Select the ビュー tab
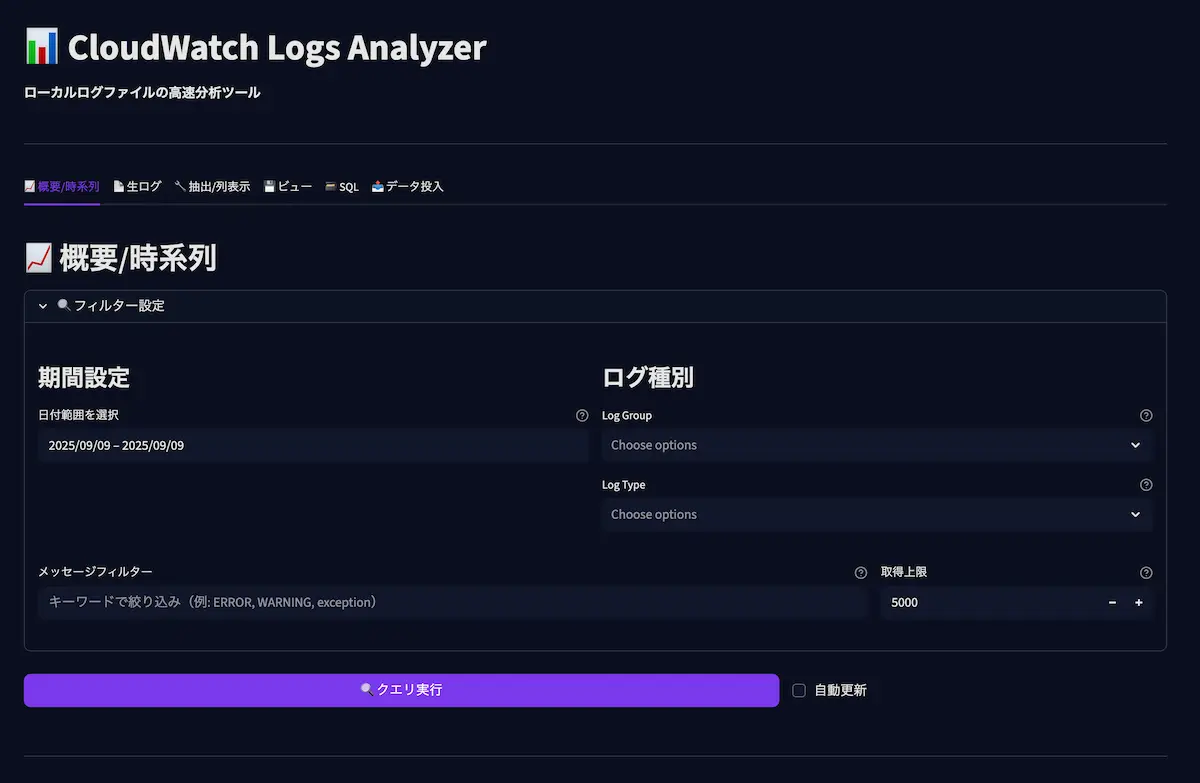 pyautogui.click(x=288, y=187)
